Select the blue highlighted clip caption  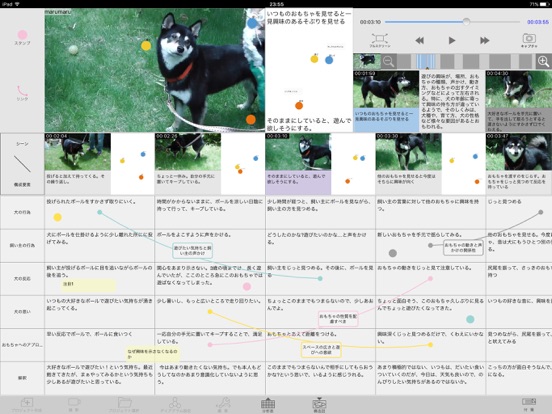386,120
